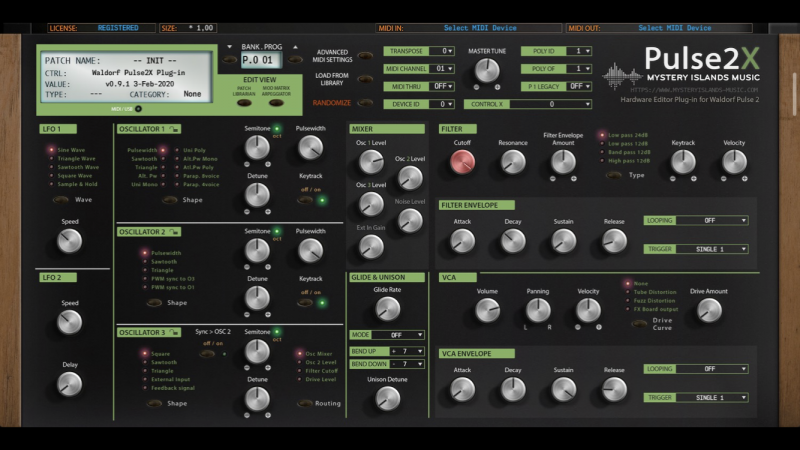This screenshot has height=450, width=800.
Task: Click Master Tune plus button
Action: [497, 87]
